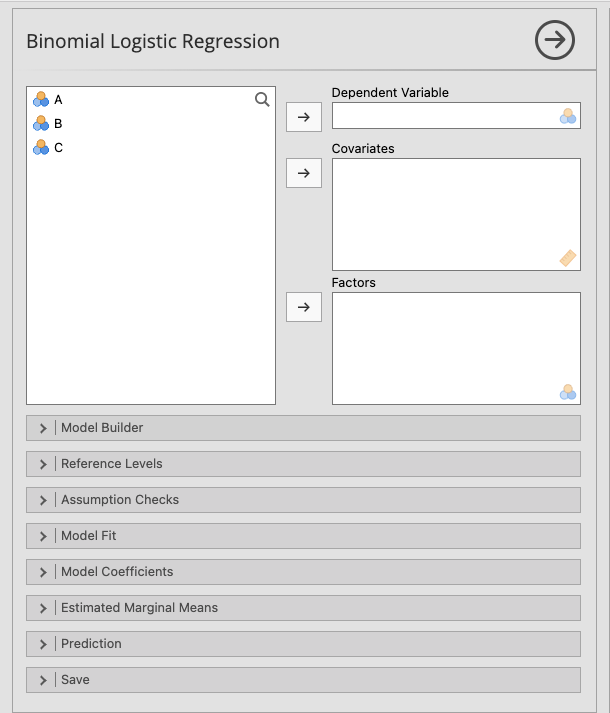Expand the Save section

(303, 680)
